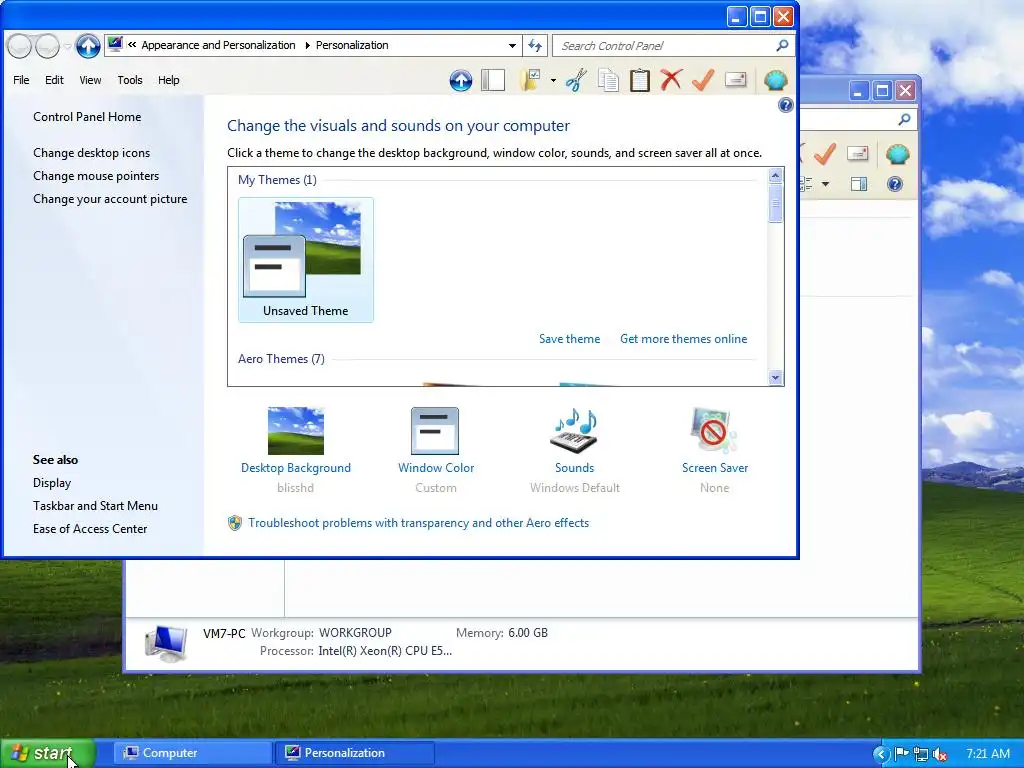Switch to the Computer taskbar button

tap(193, 753)
